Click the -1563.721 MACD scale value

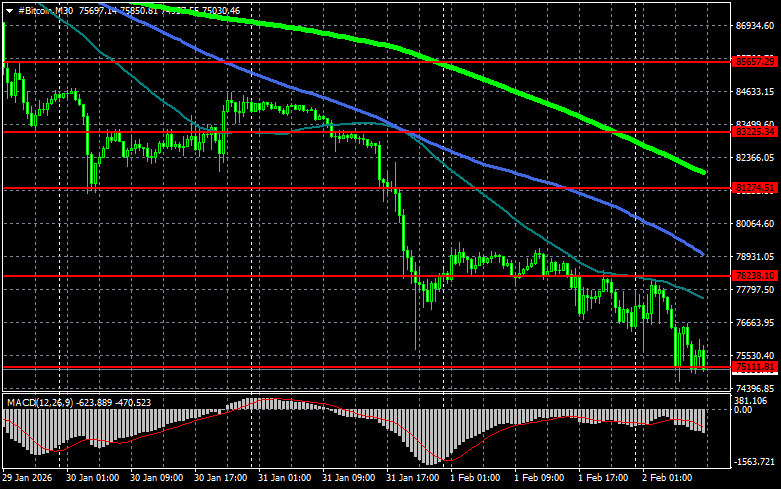coord(755,461)
